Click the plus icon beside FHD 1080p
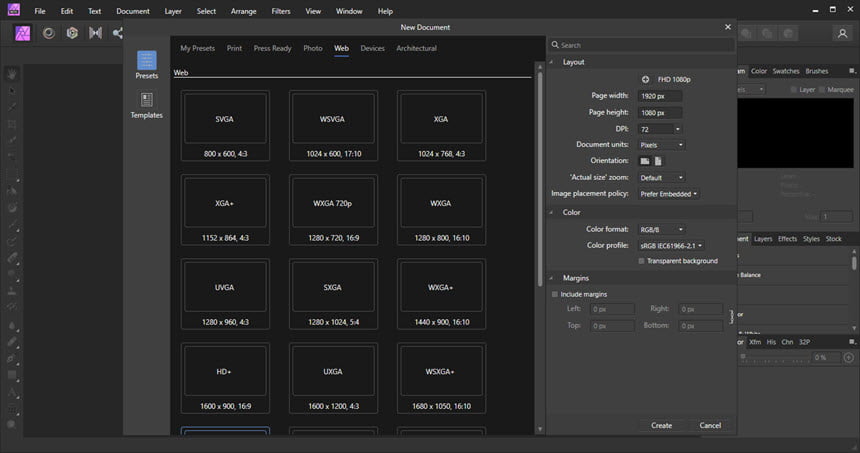The width and height of the screenshot is (860, 453). (x=646, y=80)
